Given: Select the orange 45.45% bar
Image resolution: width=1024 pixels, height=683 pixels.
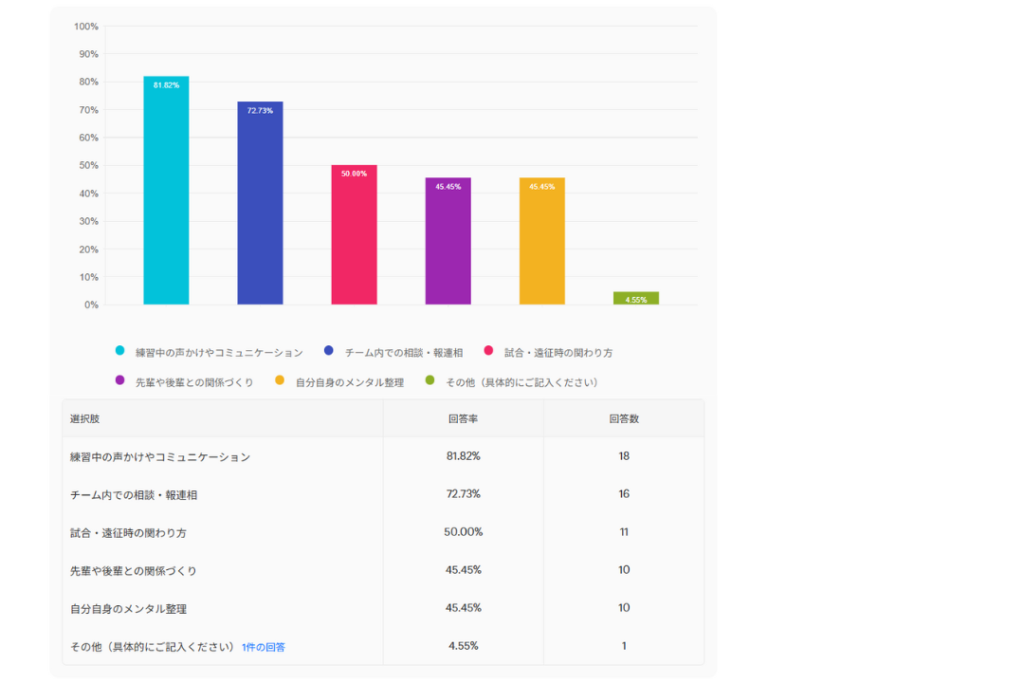Looking at the screenshot, I should pyautogui.click(x=542, y=241).
